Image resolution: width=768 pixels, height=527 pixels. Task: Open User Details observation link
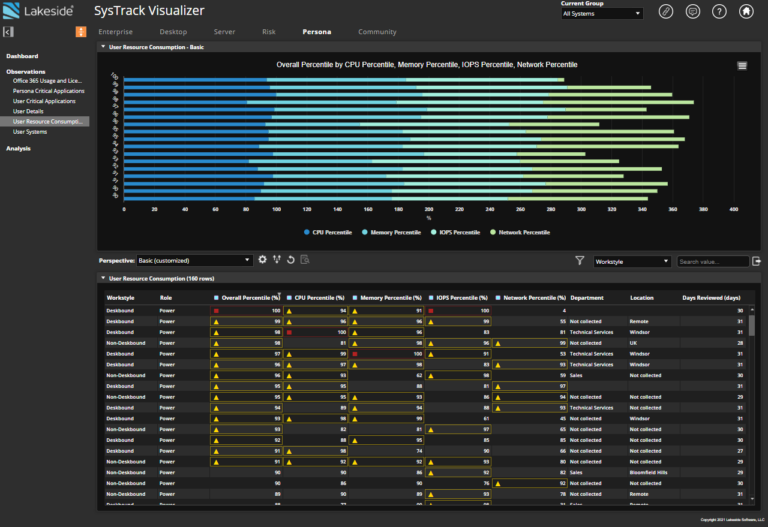(x=28, y=111)
